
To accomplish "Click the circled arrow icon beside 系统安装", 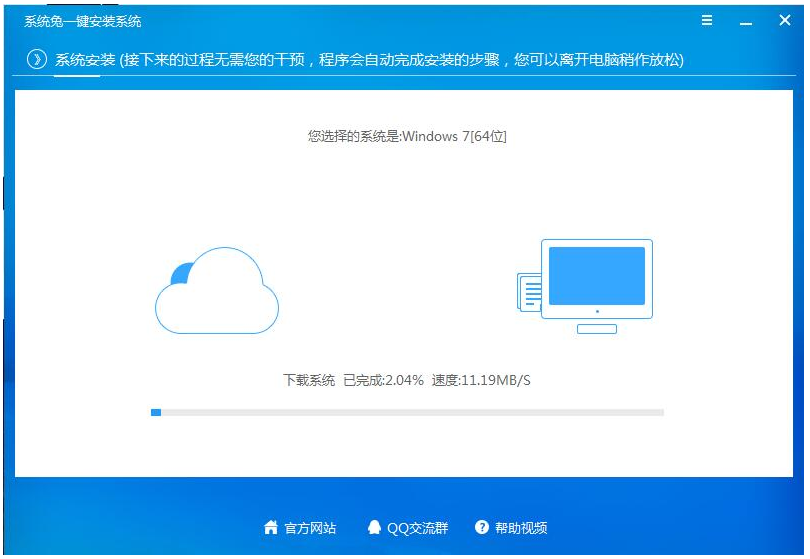I will point(37,59).
